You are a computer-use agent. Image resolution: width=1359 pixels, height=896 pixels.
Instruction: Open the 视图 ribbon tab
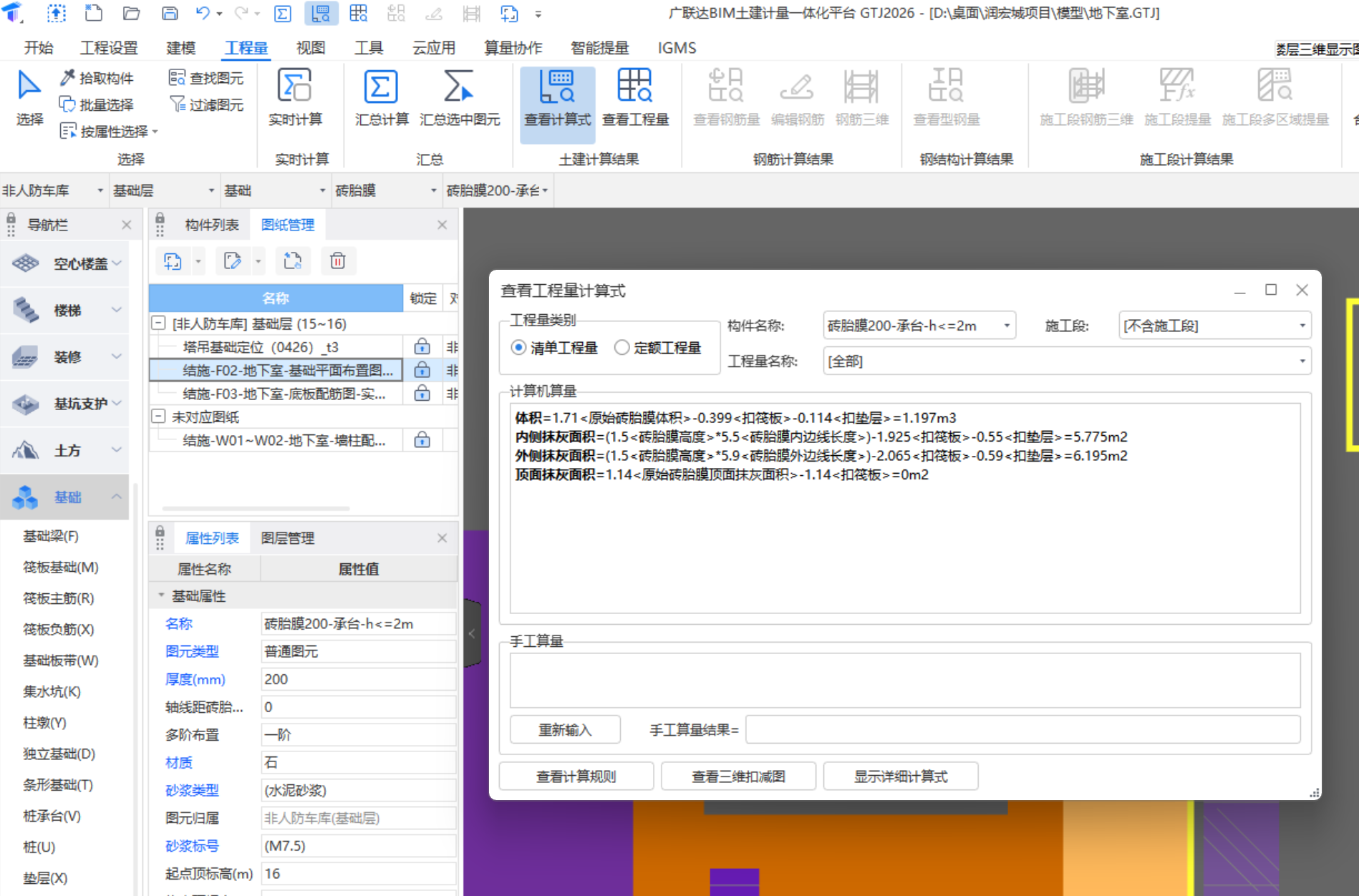tap(311, 48)
